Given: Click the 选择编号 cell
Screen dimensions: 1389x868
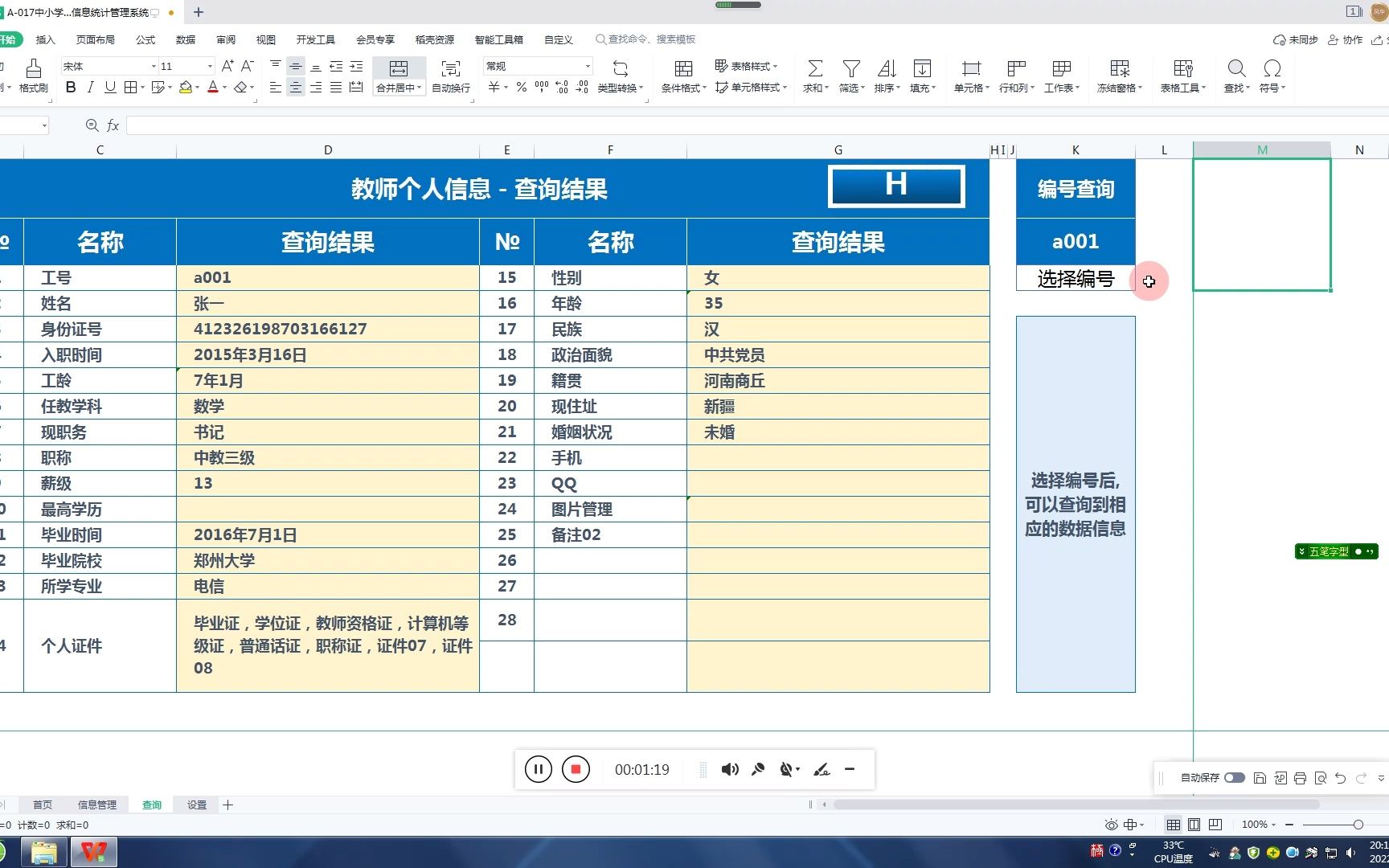Looking at the screenshot, I should pyautogui.click(x=1076, y=278).
